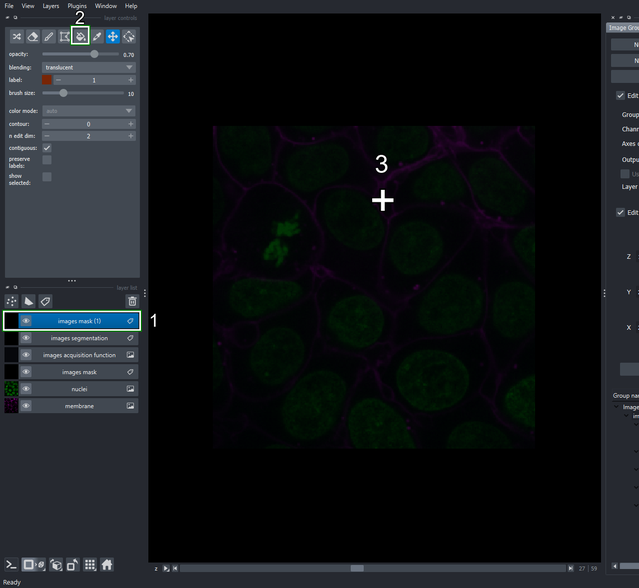Viewport: 639px width, 588px height.
Task: Open the Layers menu
Action: (x=51, y=6)
